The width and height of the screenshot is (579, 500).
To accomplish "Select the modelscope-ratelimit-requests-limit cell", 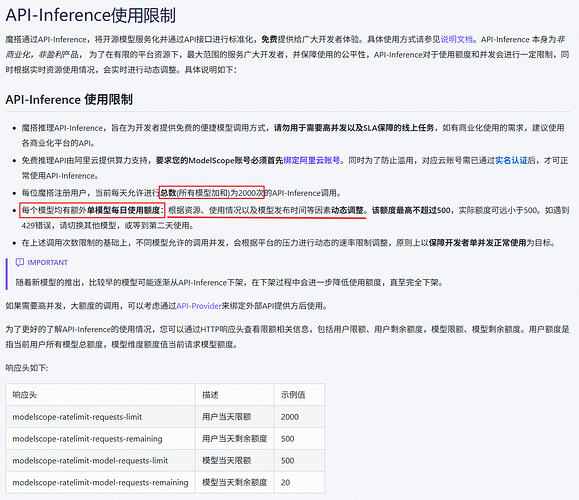I will click(x=100, y=417).
